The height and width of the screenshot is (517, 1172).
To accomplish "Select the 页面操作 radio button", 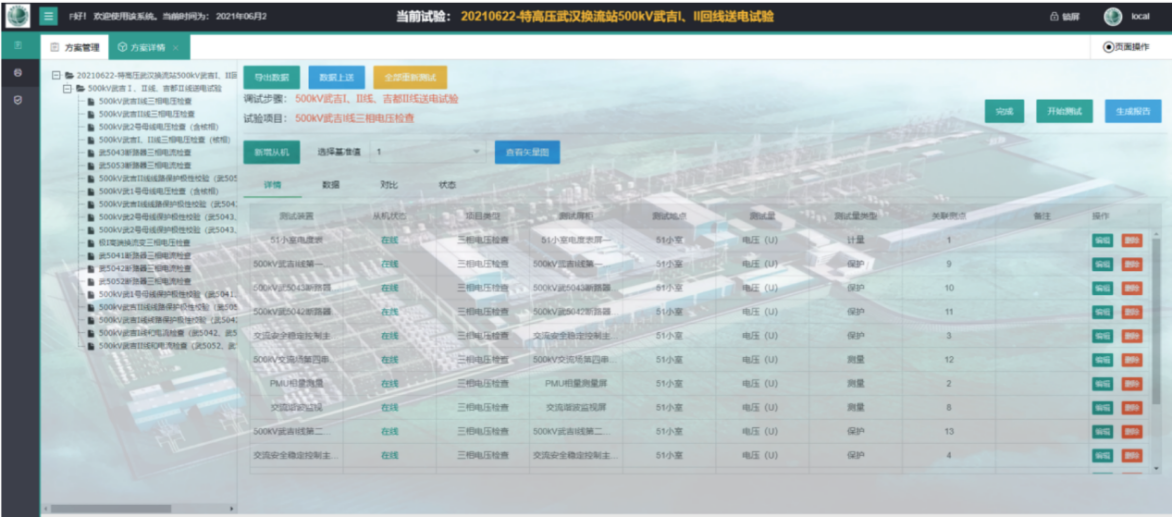I will point(1108,47).
